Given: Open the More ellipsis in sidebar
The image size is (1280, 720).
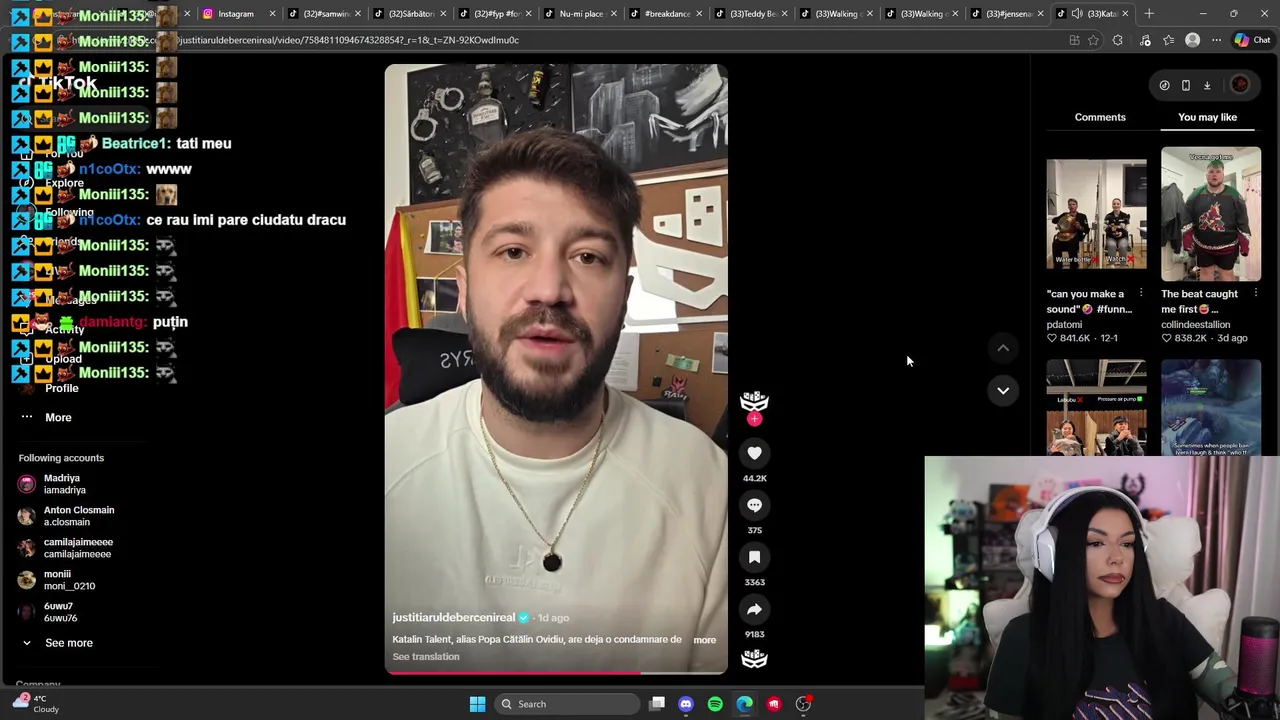Looking at the screenshot, I should (27, 417).
